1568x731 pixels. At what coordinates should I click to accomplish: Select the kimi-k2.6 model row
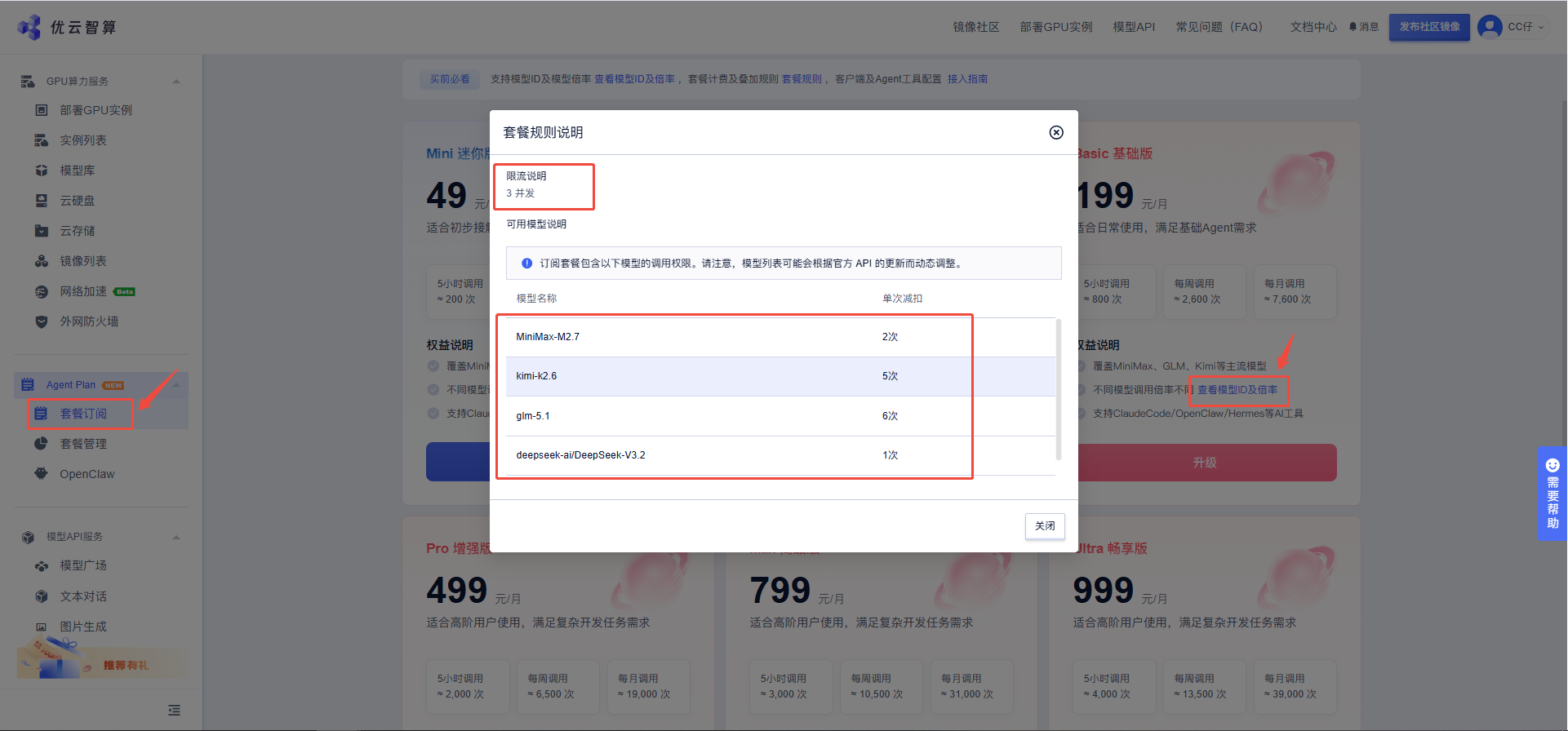pos(780,376)
